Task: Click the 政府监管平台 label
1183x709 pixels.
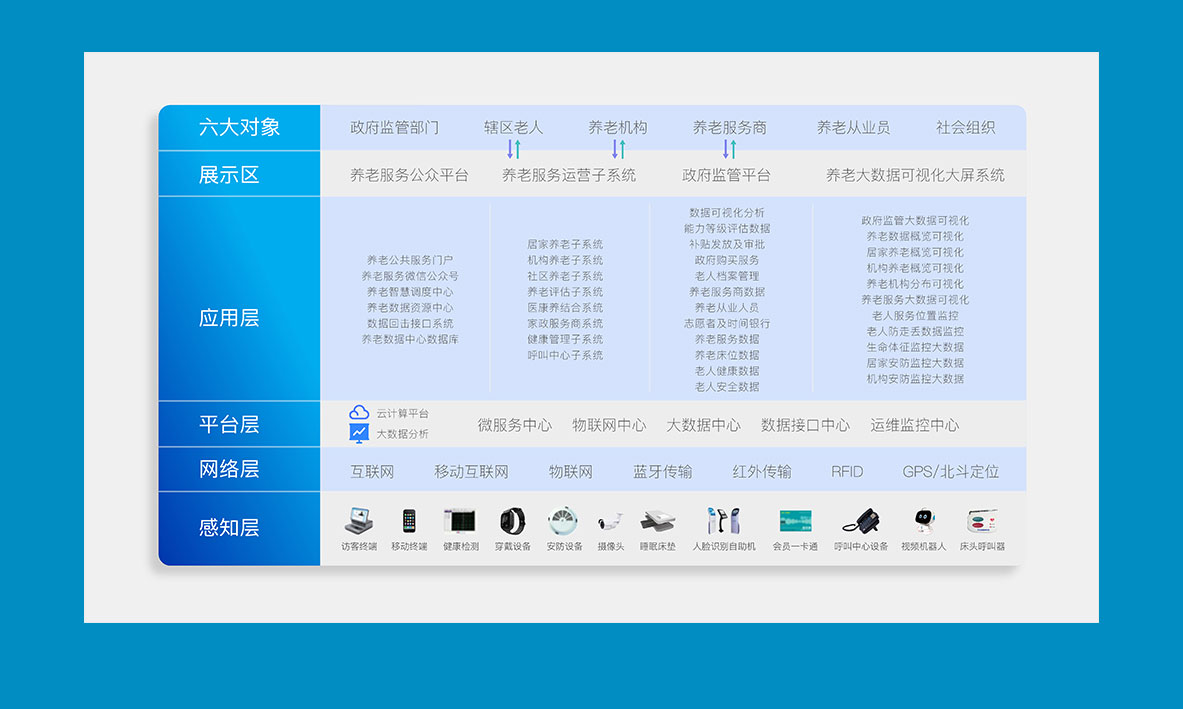Action: click(726, 175)
